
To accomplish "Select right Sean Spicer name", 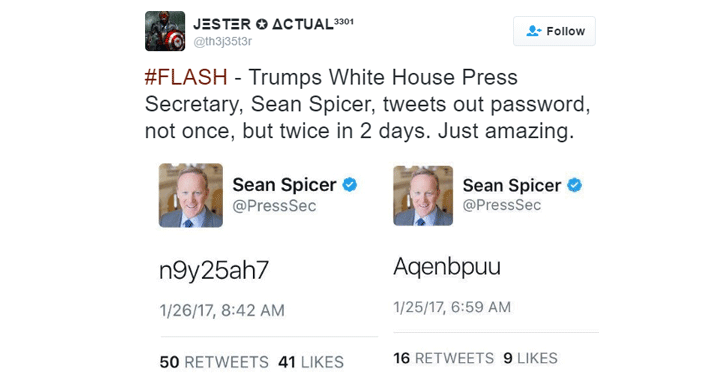I will 512,185.
